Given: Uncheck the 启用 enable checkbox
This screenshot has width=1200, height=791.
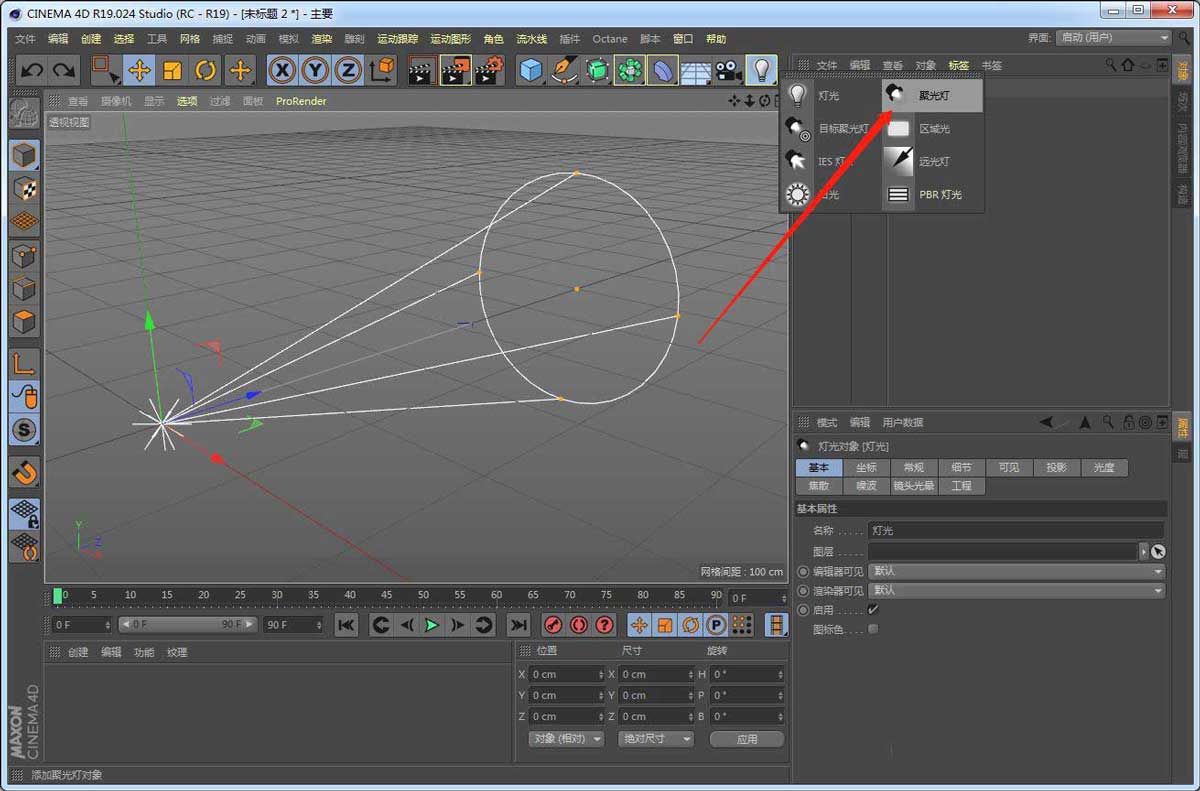Looking at the screenshot, I should (x=873, y=610).
